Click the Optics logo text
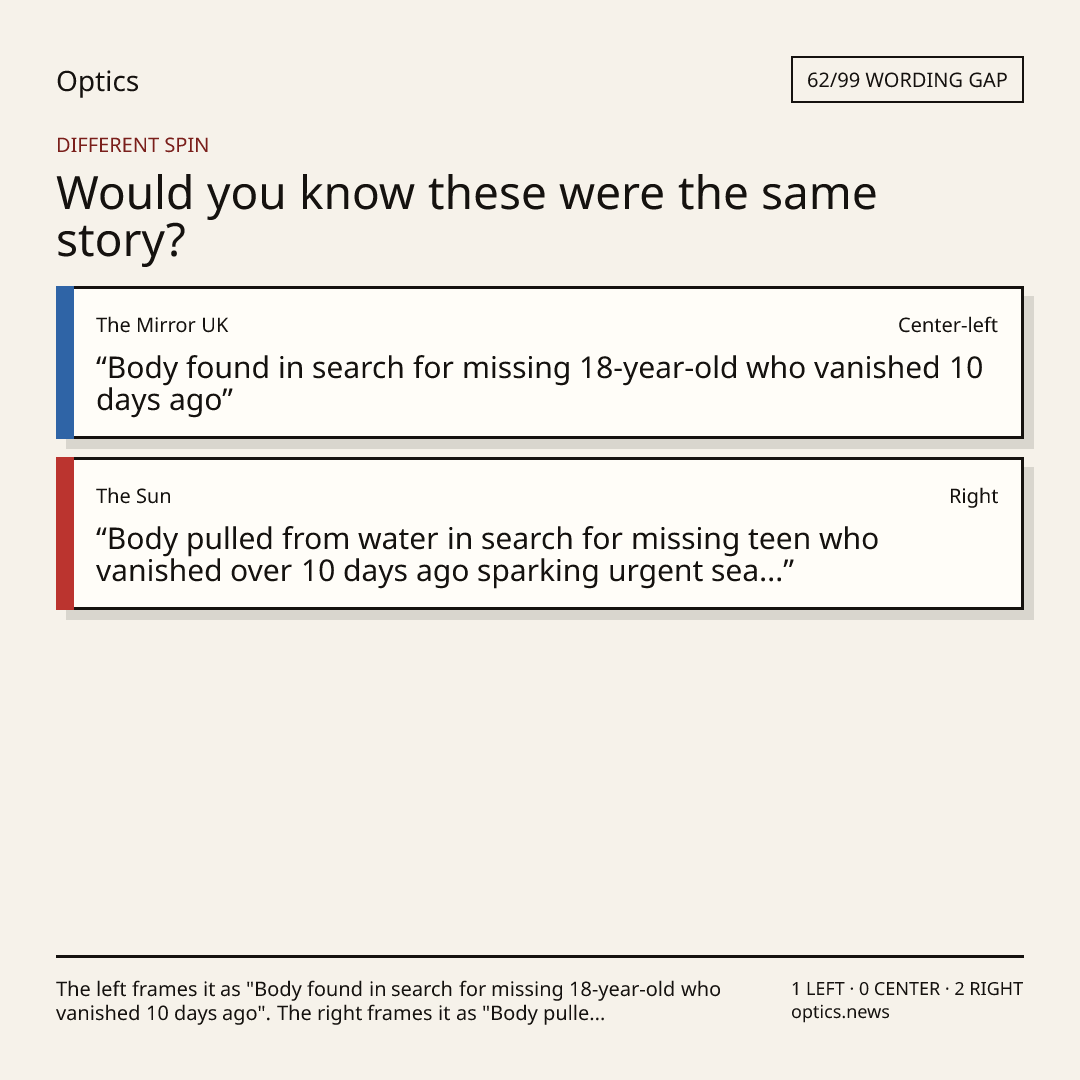The width and height of the screenshot is (1080, 1080). tap(97, 81)
